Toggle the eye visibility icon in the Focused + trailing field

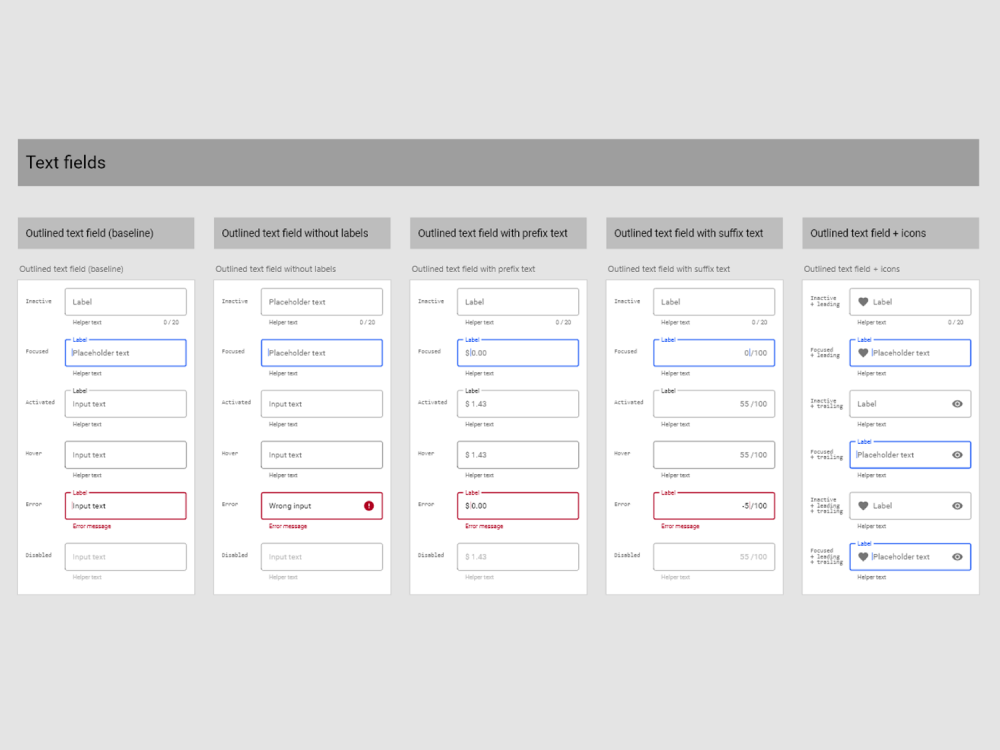coord(957,454)
